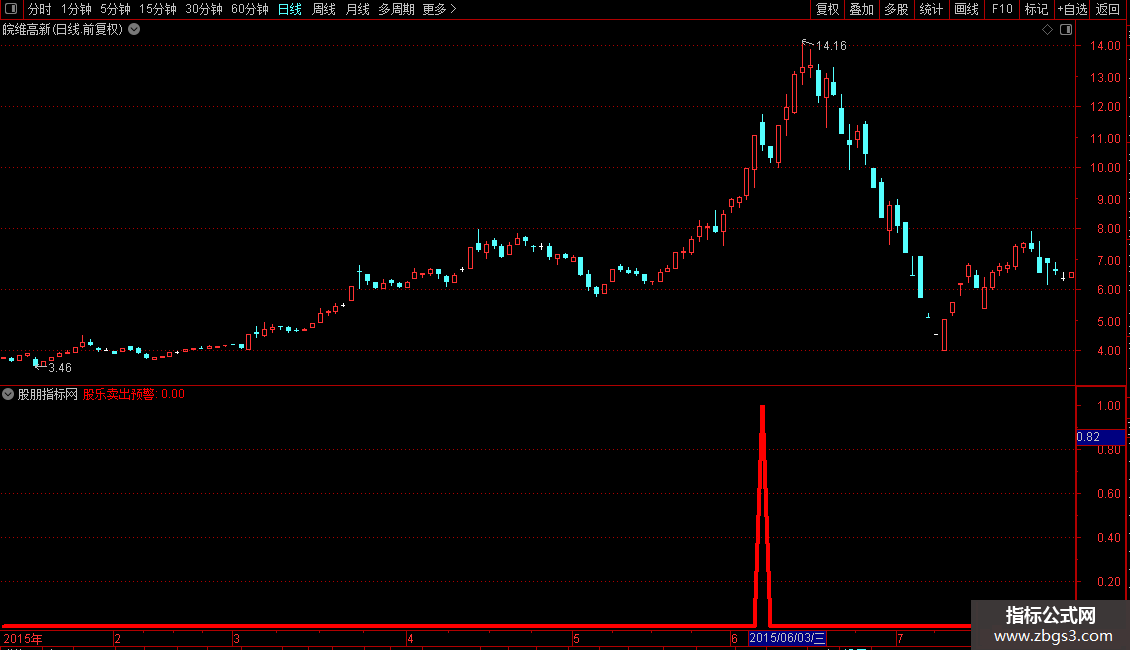The image size is (1130, 650).
Task: Toggle the right info panel icon
Action: [x=1066, y=30]
